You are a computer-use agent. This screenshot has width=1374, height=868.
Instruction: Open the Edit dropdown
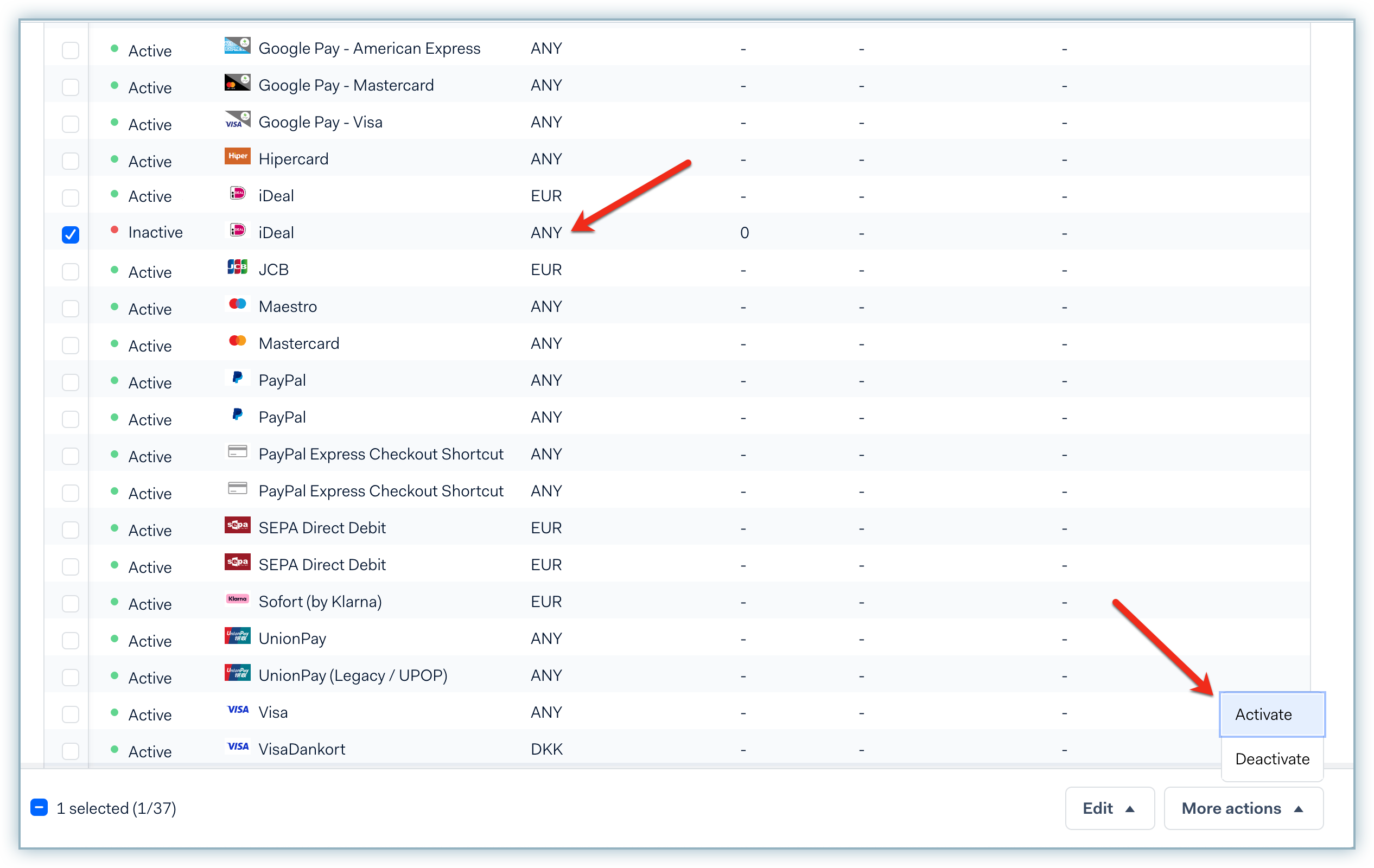[x=1109, y=808]
